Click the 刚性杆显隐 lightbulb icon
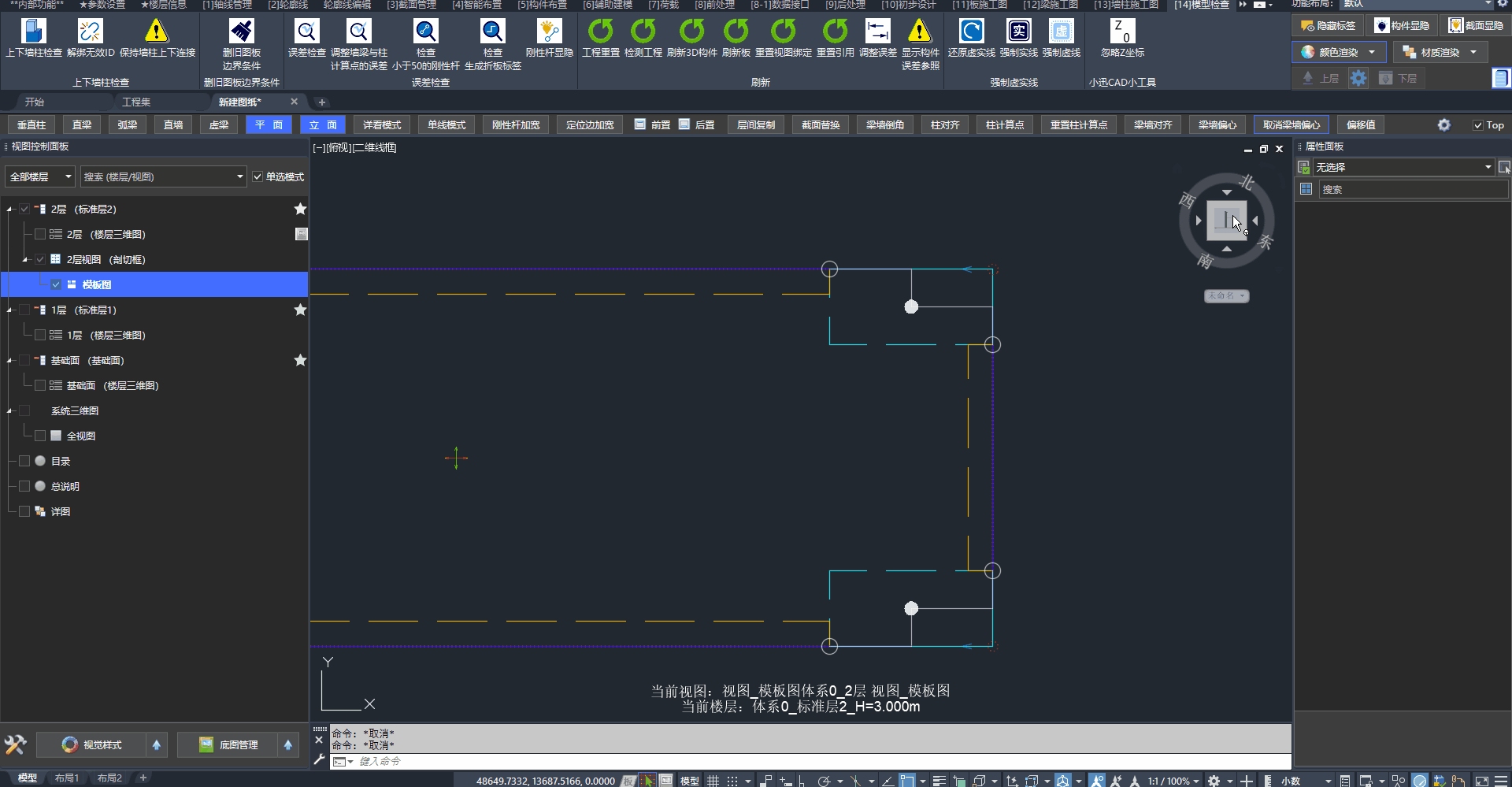This screenshot has height=787, width=1512. (549, 32)
